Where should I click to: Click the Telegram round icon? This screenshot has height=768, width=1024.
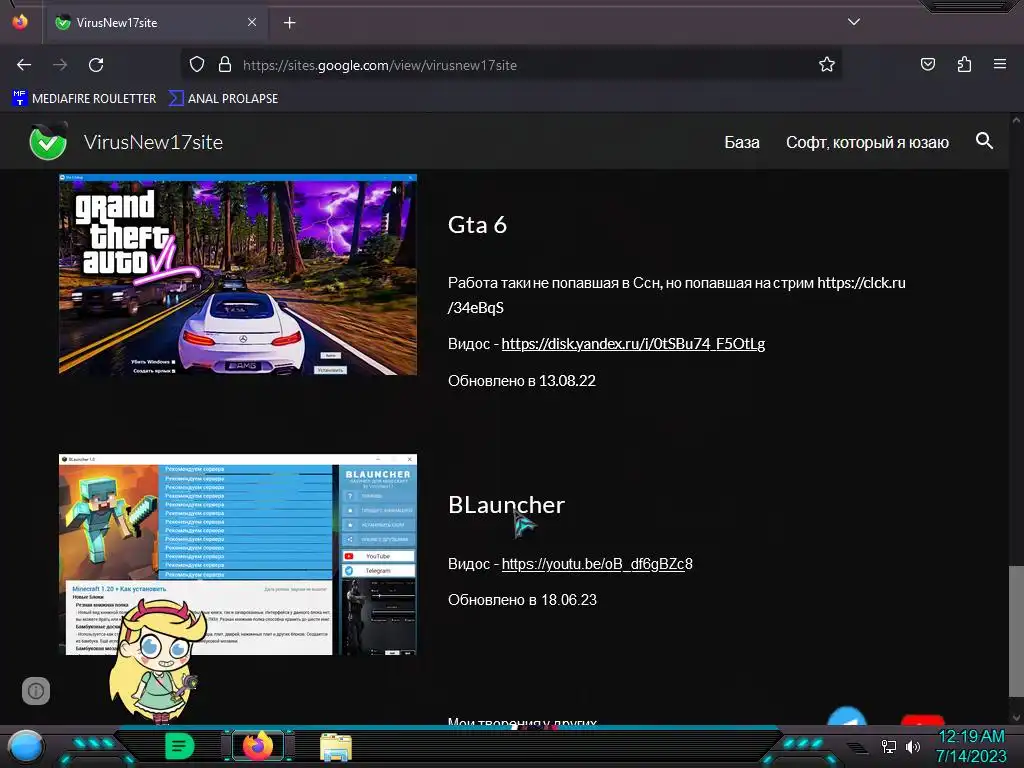(x=847, y=716)
